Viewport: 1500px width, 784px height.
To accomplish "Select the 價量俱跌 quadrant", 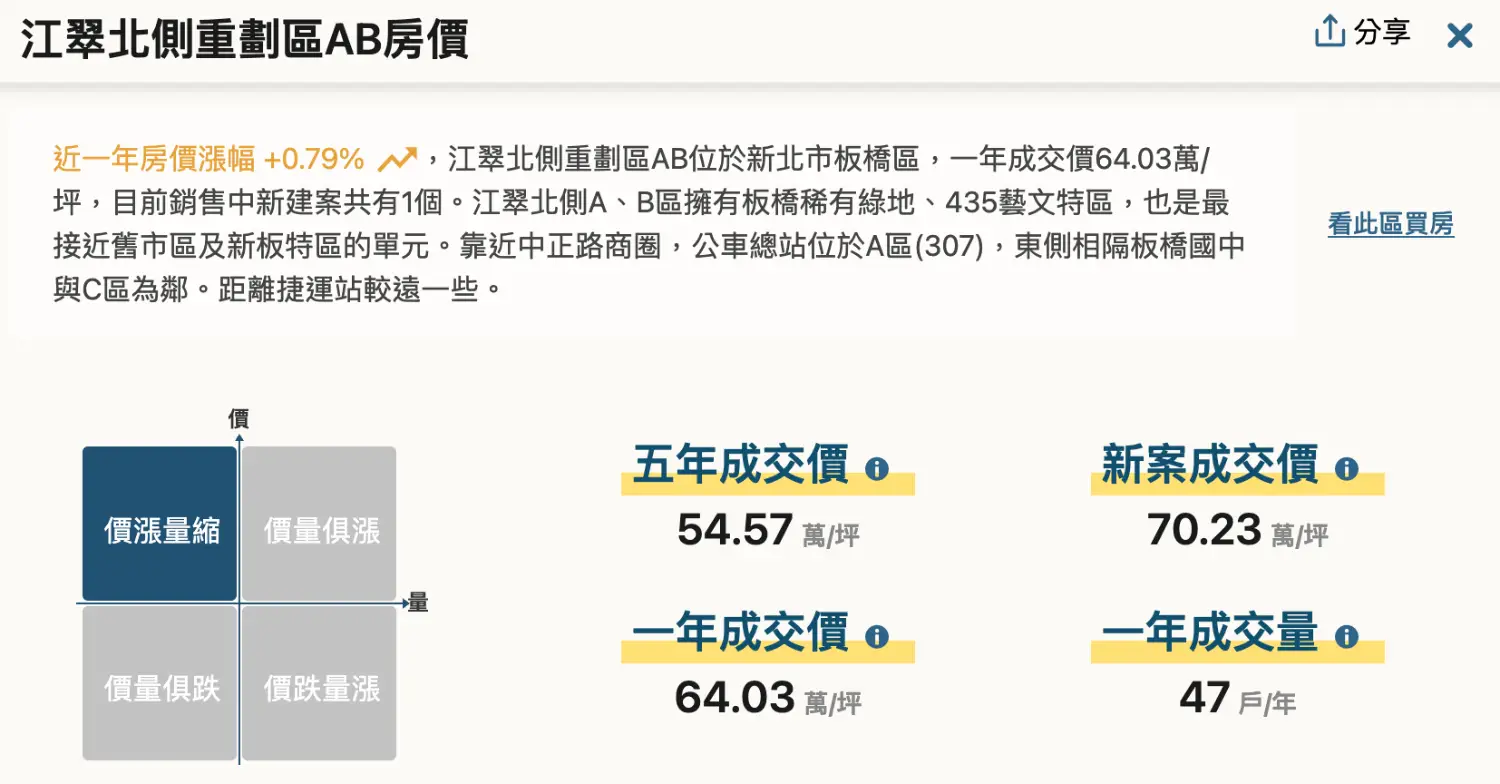I will tap(160, 684).
